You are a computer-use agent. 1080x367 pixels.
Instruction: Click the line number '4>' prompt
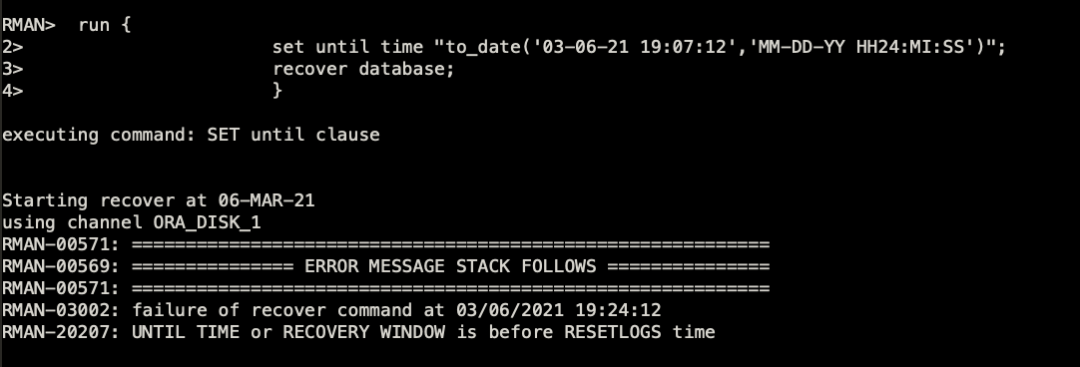coord(13,90)
